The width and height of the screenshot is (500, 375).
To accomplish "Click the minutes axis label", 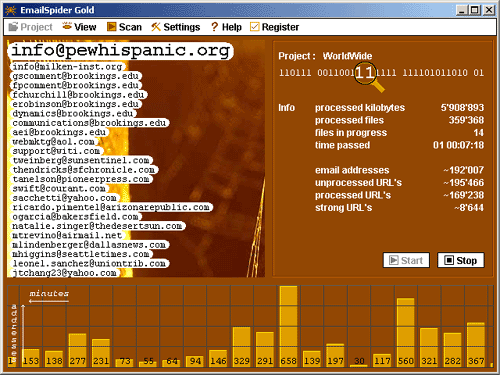I will click(49, 294).
